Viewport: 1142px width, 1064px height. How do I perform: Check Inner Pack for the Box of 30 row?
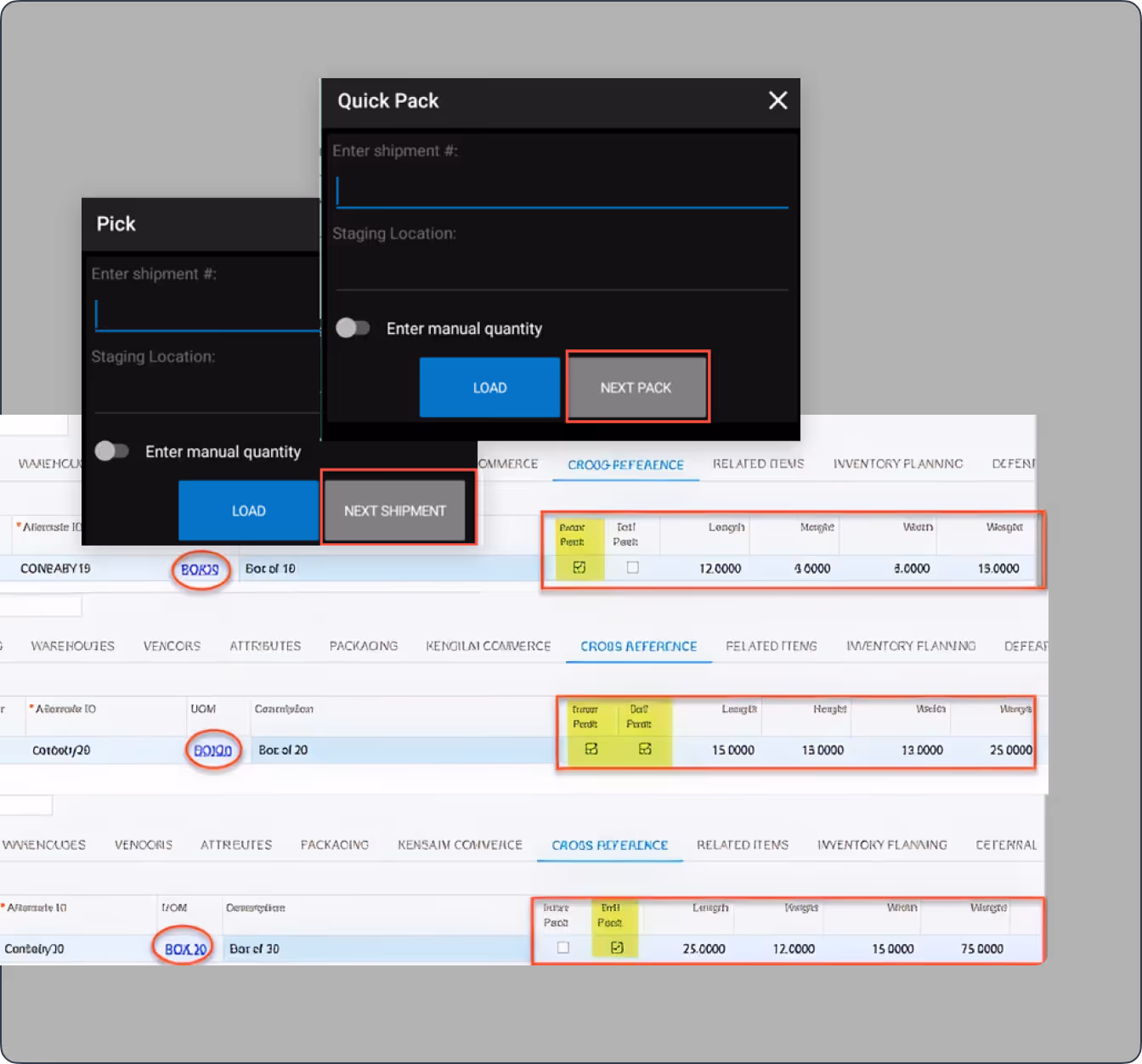click(x=562, y=948)
